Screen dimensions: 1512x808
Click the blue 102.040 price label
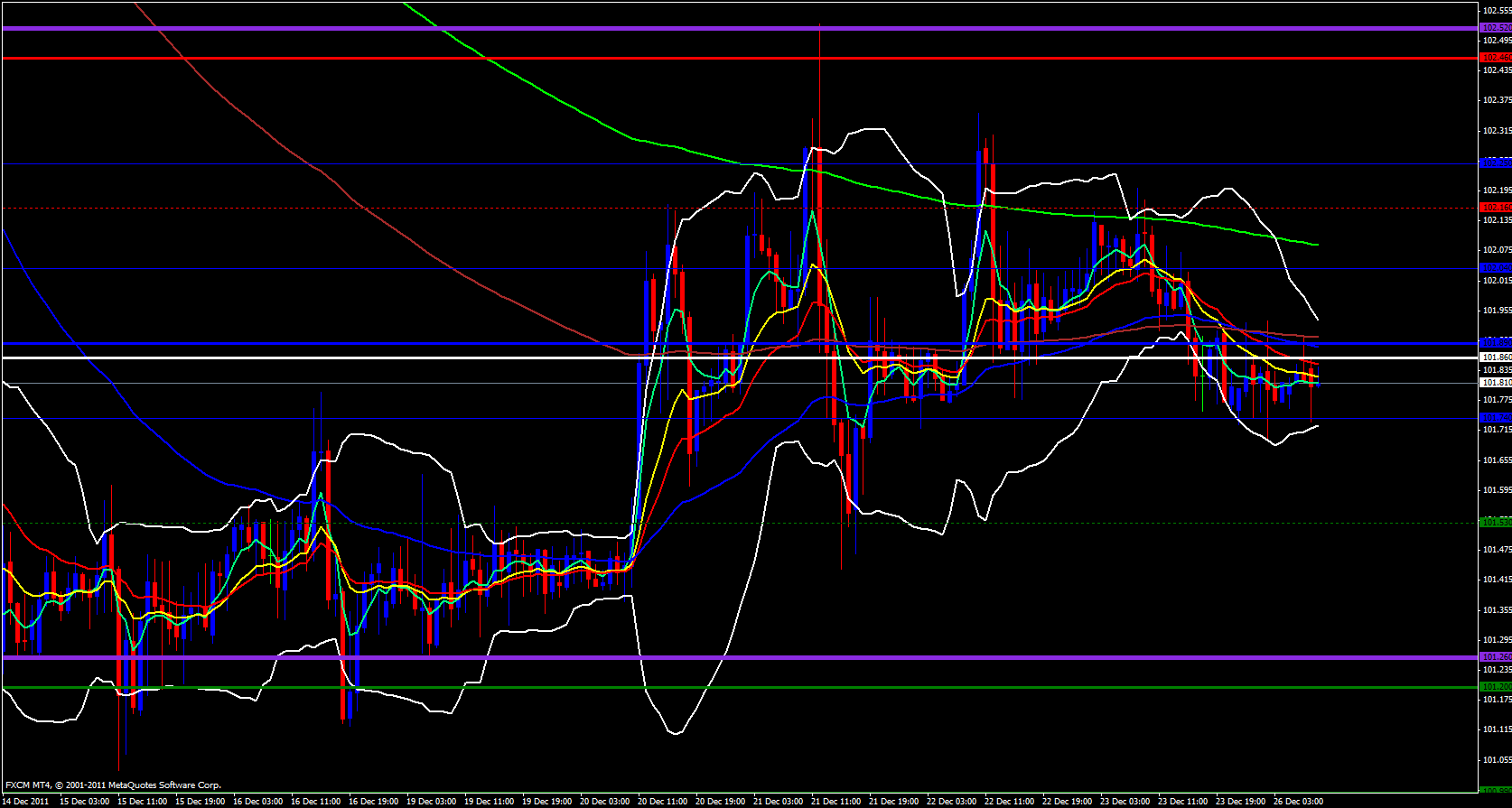coord(1496,268)
